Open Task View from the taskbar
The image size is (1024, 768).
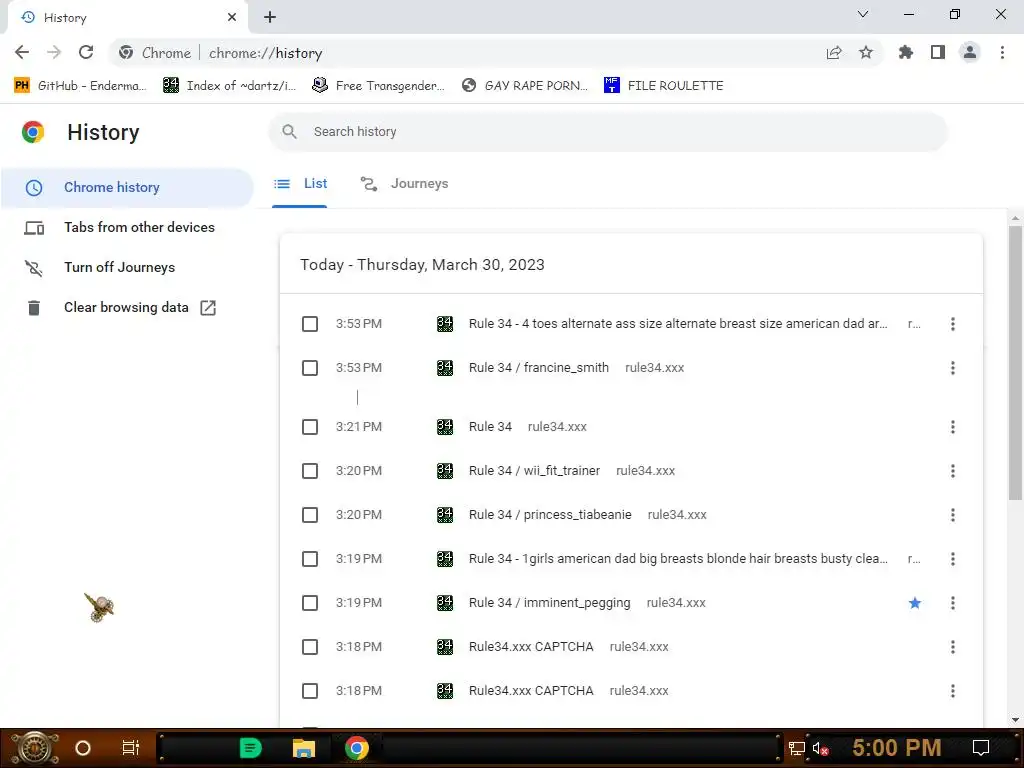[x=131, y=748]
